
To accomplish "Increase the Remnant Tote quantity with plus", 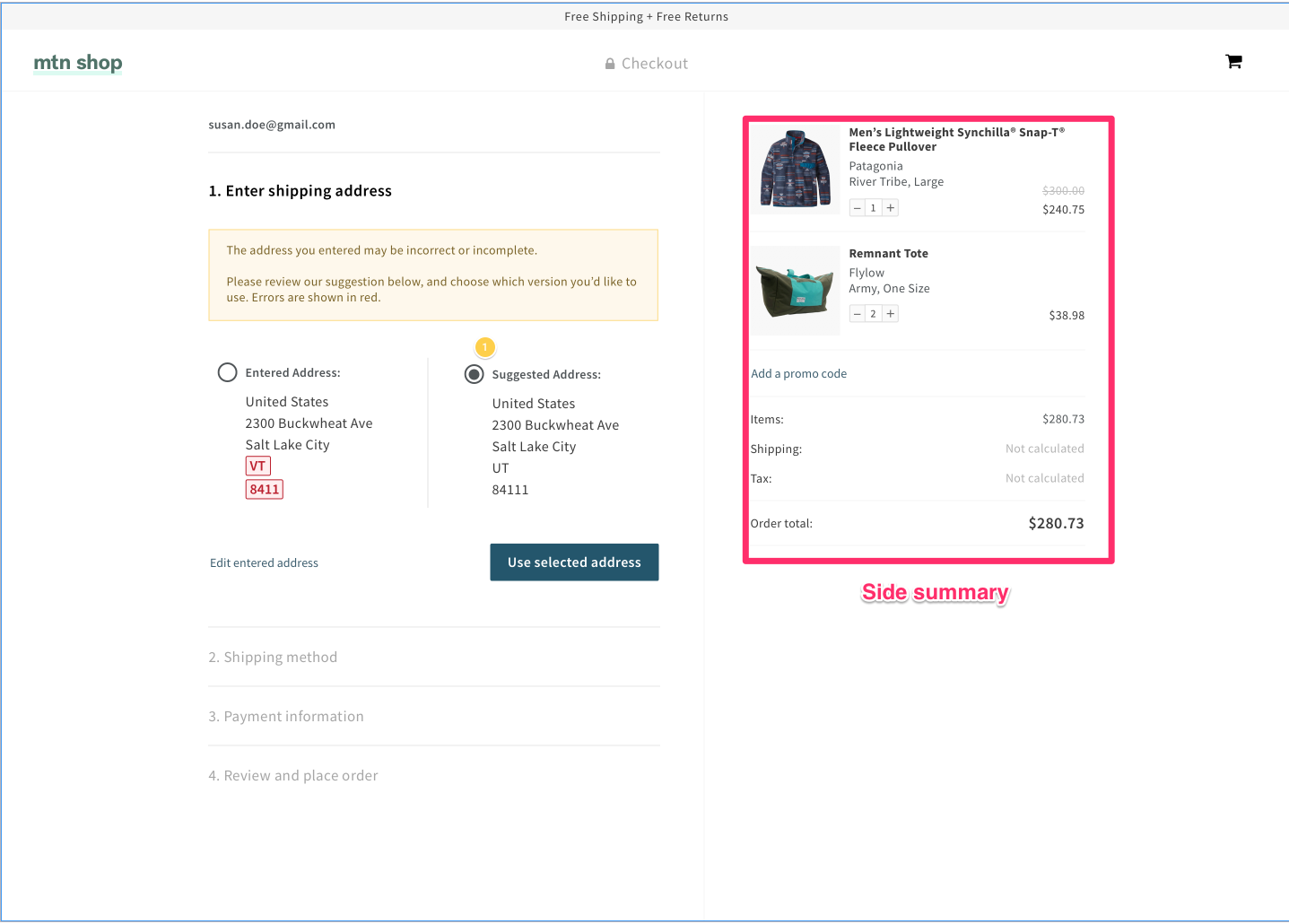I will 889,313.
